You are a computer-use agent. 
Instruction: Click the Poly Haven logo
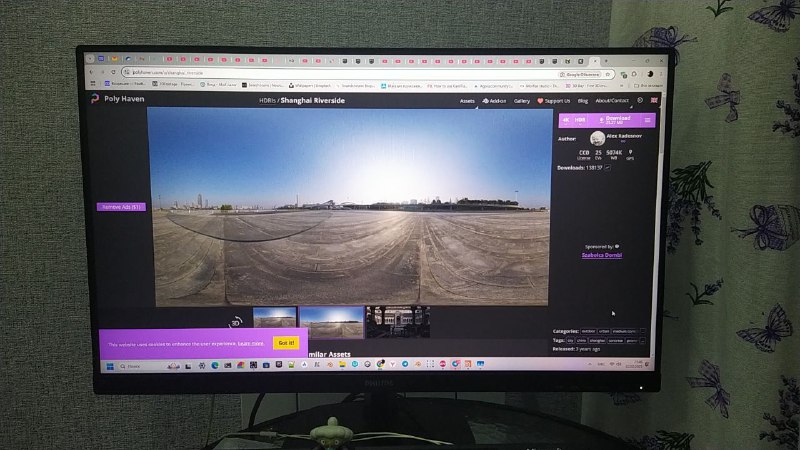(x=117, y=98)
